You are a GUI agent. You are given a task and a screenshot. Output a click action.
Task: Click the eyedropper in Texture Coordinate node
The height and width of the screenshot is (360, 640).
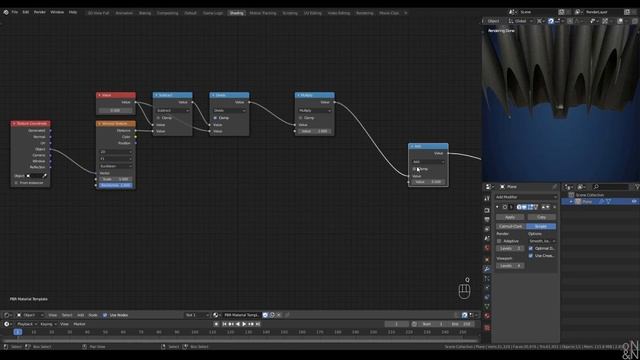(x=45, y=176)
